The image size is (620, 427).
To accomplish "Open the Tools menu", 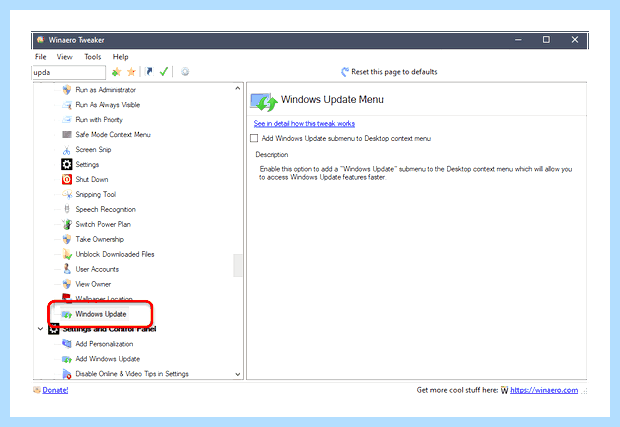I will pyautogui.click(x=93, y=57).
